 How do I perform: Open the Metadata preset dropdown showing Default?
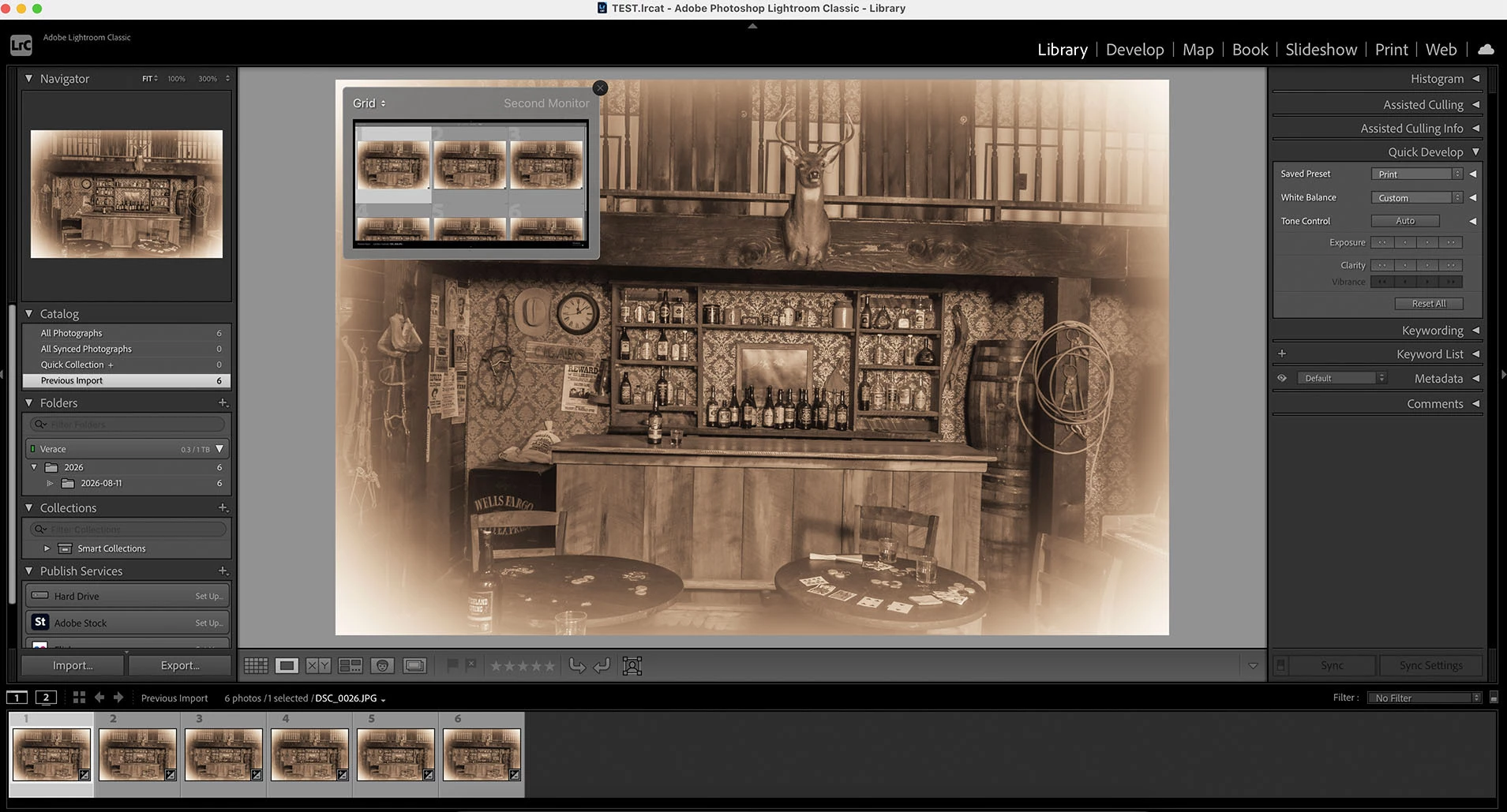[x=1342, y=378]
